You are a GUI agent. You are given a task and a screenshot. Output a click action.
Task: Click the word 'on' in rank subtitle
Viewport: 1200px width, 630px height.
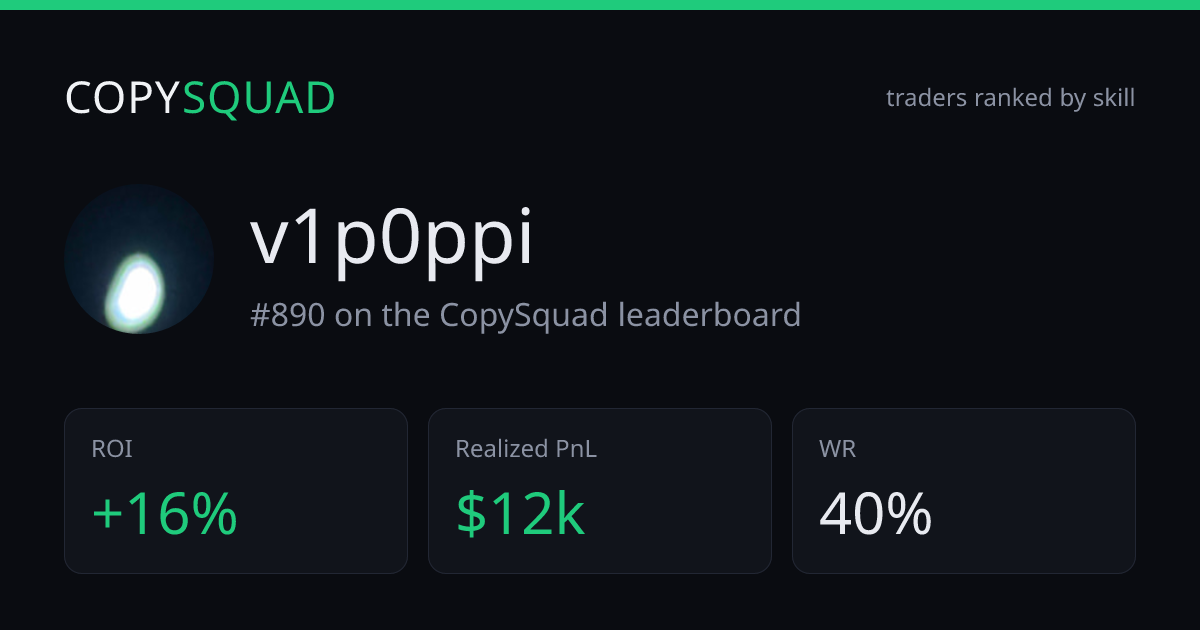click(x=350, y=316)
